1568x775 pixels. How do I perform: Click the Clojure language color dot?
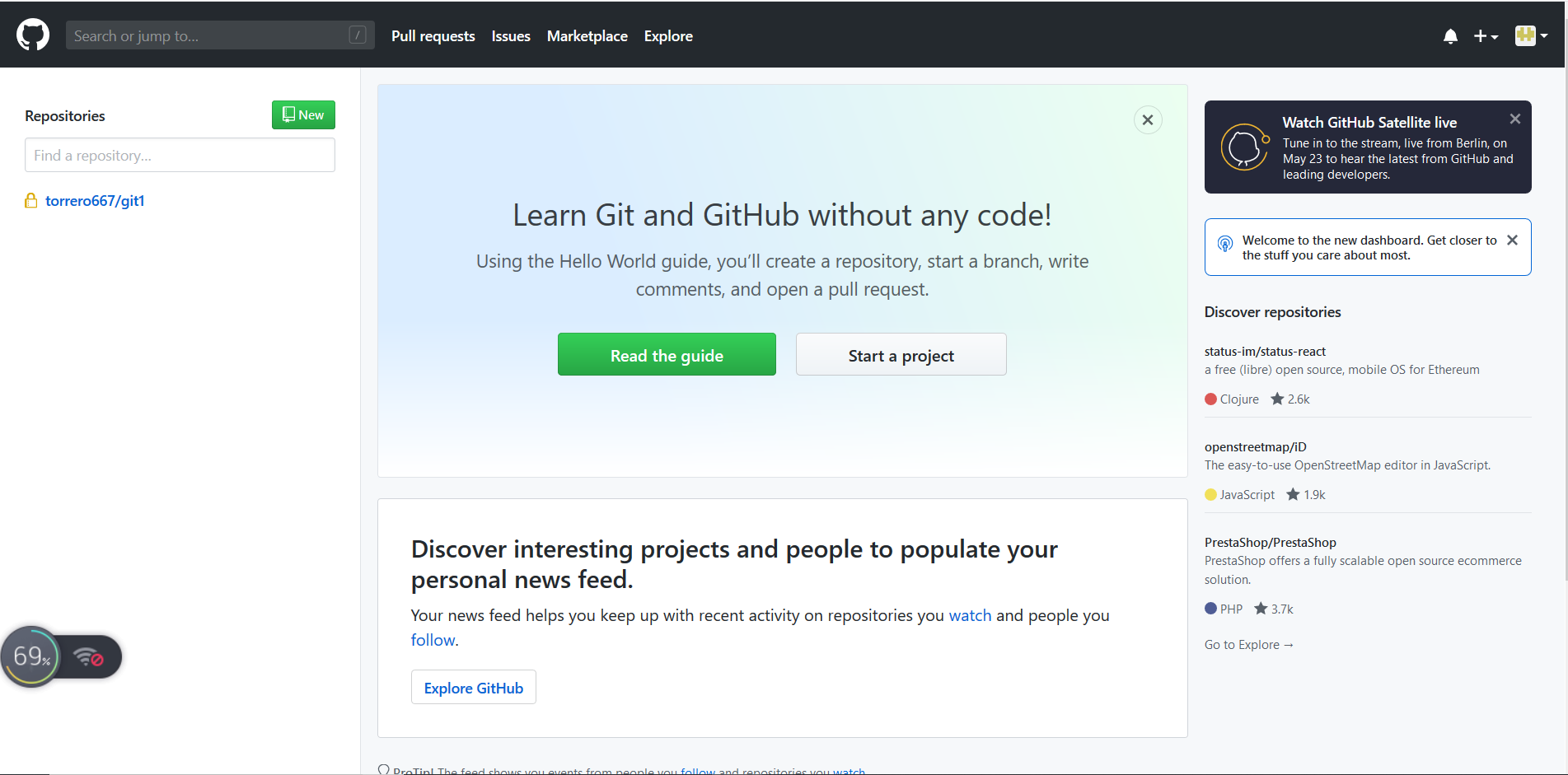pos(1210,399)
